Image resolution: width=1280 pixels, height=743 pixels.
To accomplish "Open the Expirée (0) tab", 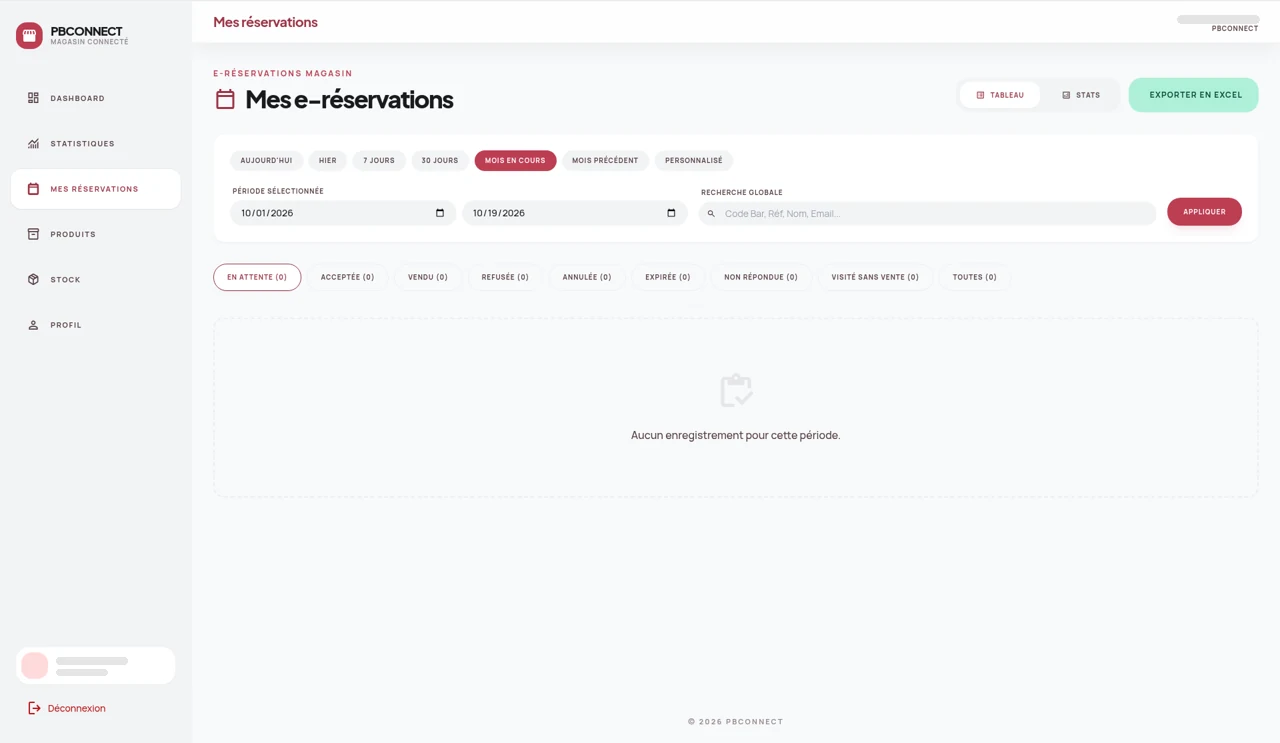I will click(668, 277).
